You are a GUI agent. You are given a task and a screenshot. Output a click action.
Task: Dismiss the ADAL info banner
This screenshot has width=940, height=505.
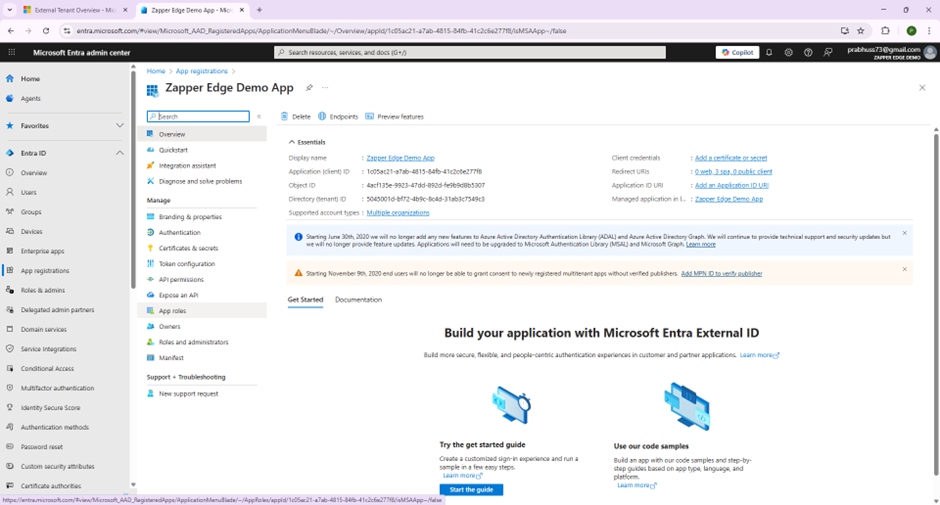905,233
